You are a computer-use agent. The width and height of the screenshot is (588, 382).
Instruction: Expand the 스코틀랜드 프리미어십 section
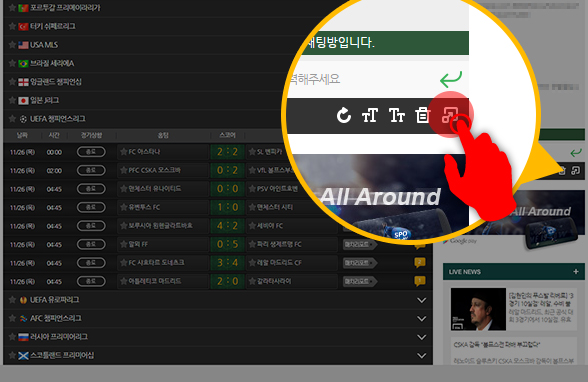(422, 355)
